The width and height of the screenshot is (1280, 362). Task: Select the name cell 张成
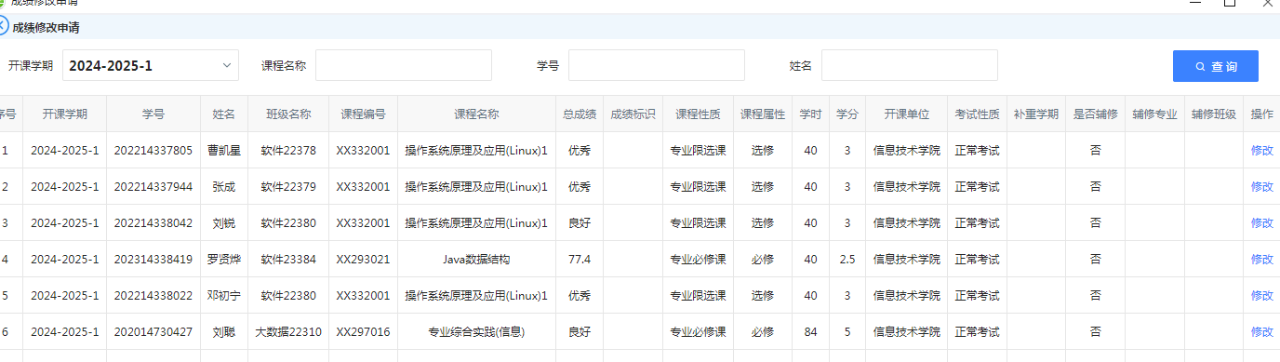click(x=224, y=187)
